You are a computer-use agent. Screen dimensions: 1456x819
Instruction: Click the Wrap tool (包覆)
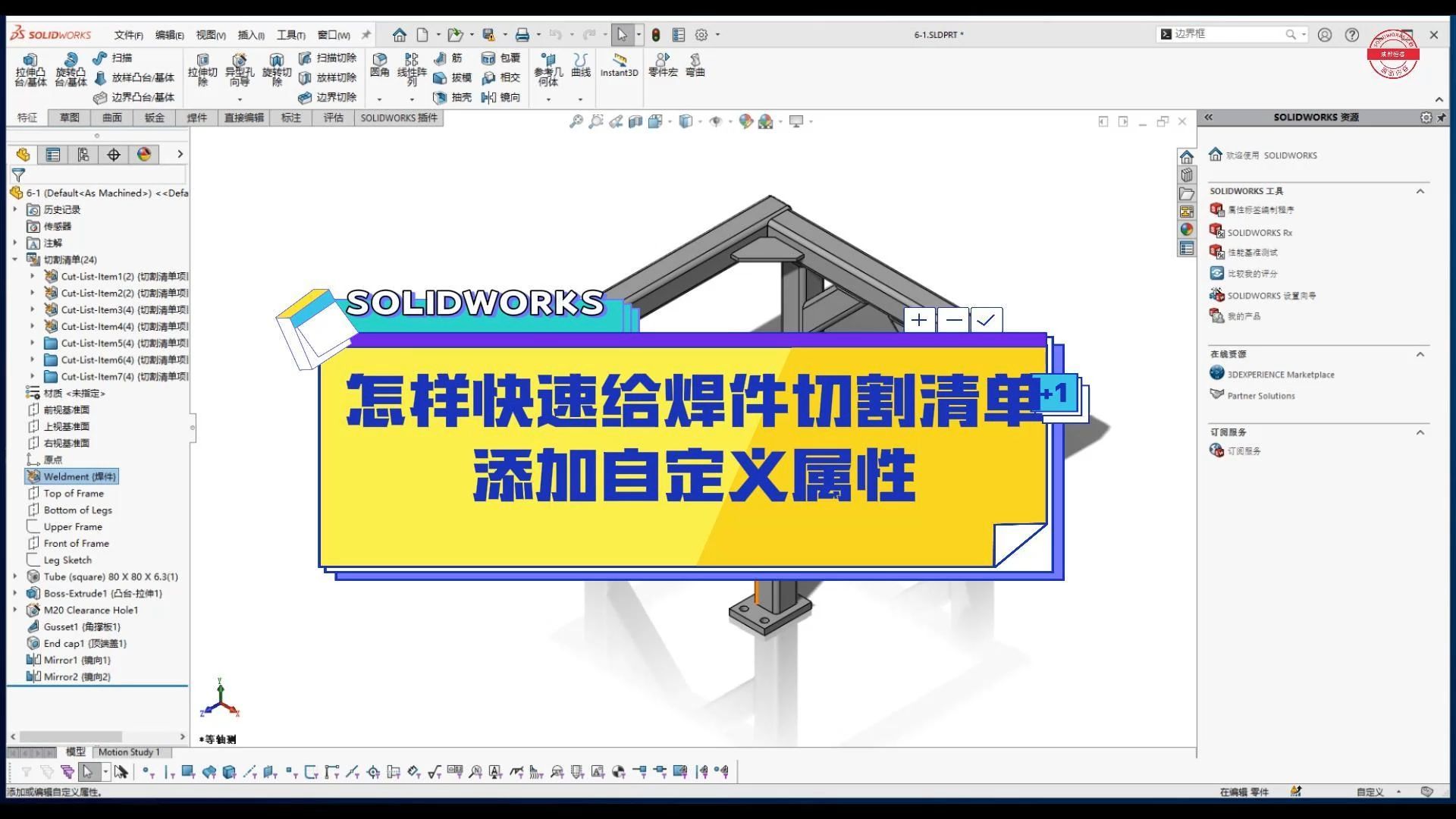pos(501,58)
